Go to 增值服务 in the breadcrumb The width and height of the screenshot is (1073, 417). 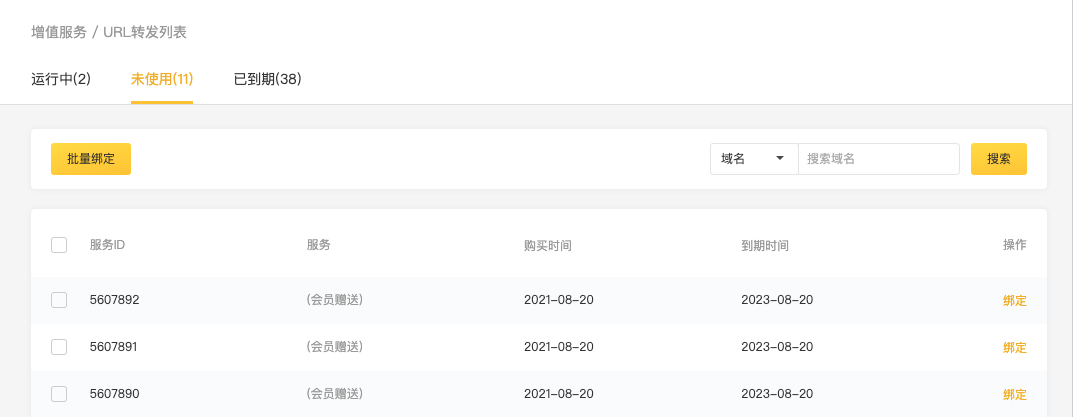(x=59, y=32)
